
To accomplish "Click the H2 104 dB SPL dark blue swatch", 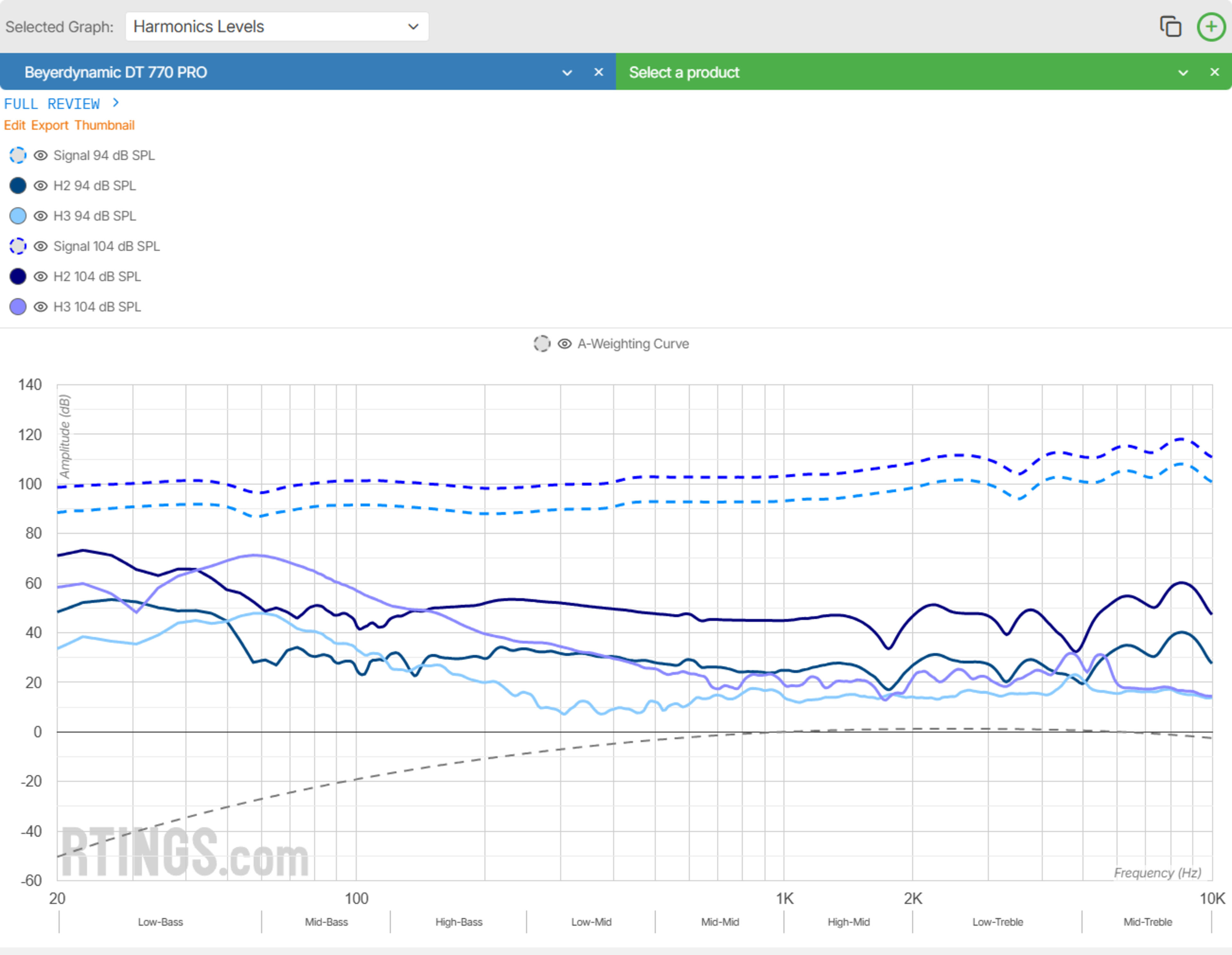I will point(18,276).
